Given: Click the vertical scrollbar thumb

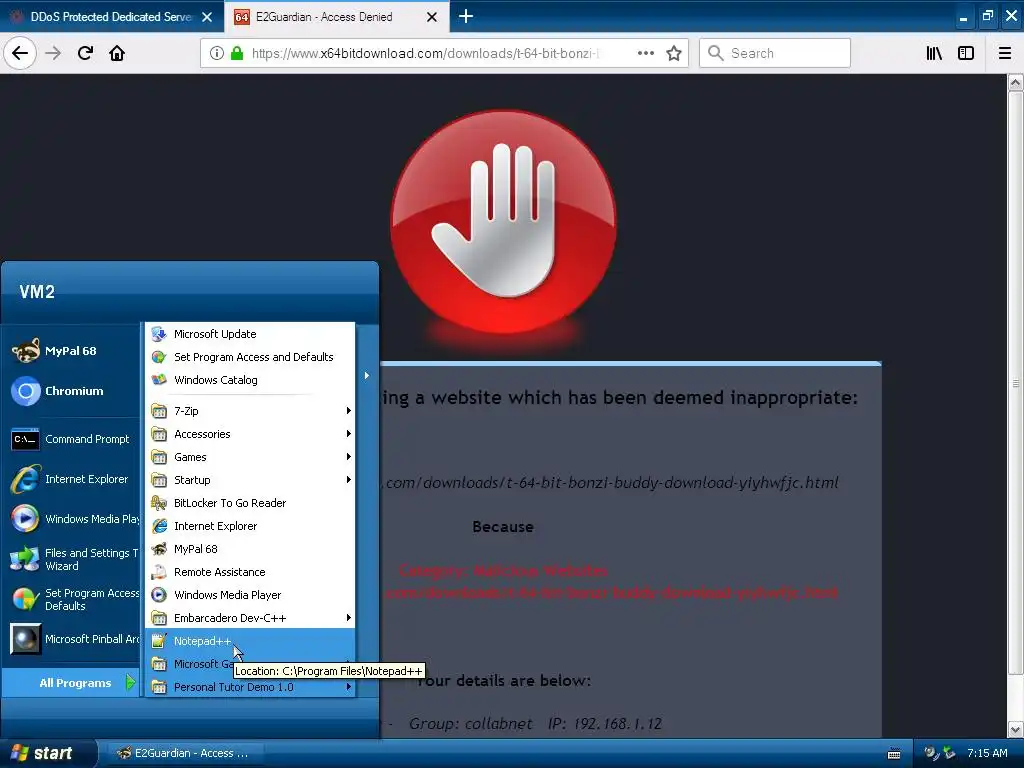Looking at the screenshot, I should 1016,383.
